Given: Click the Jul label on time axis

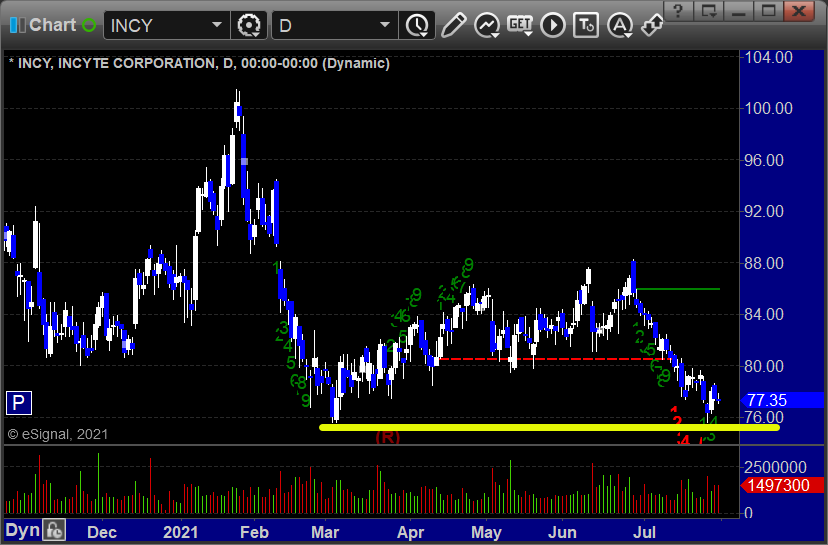Looking at the screenshot, I should point(644,532).
